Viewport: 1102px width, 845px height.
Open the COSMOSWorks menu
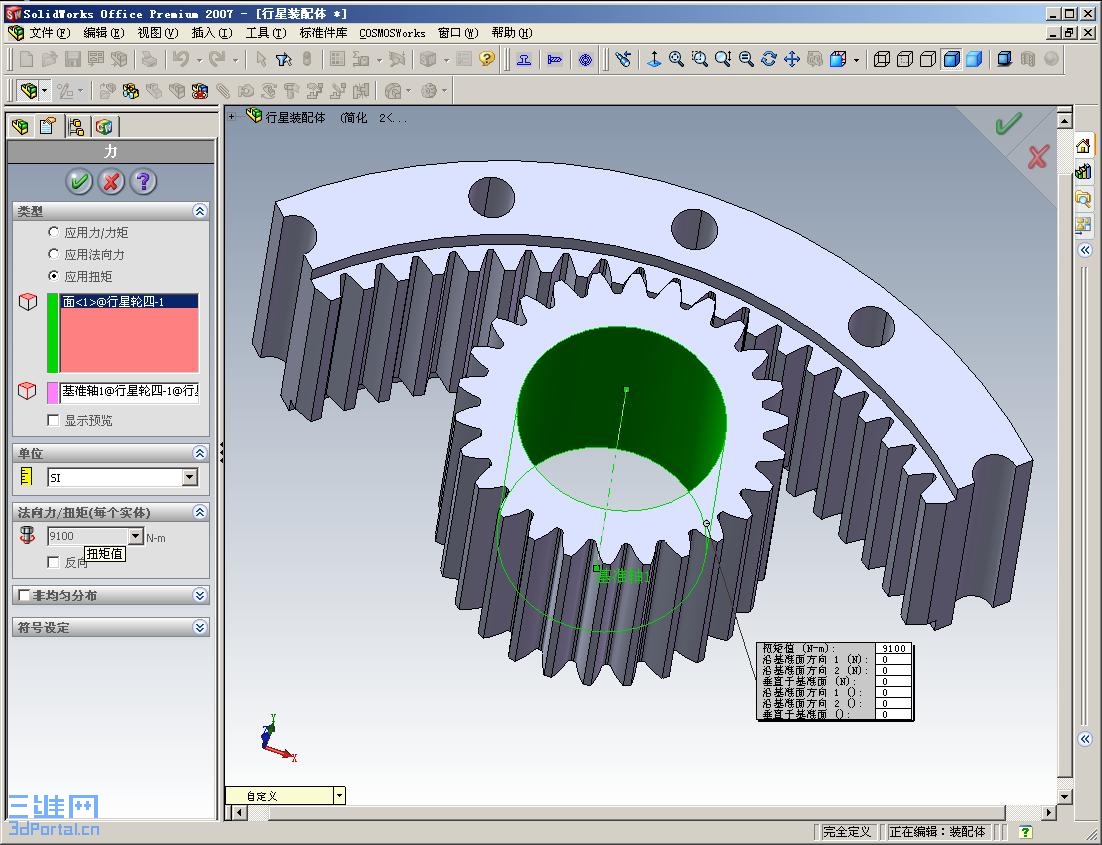click(392, 33)
